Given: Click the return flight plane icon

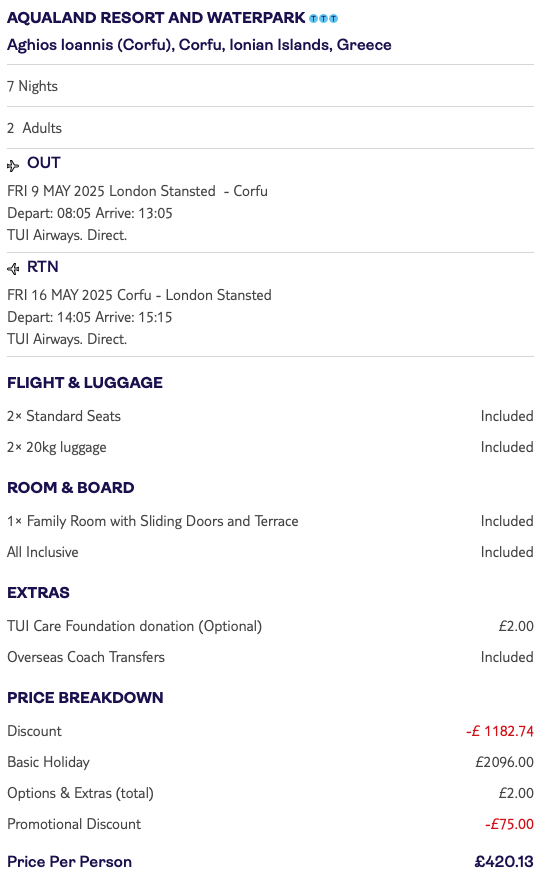Looking at the screenshot, I should pyautogui.click(x=12, y=269).
